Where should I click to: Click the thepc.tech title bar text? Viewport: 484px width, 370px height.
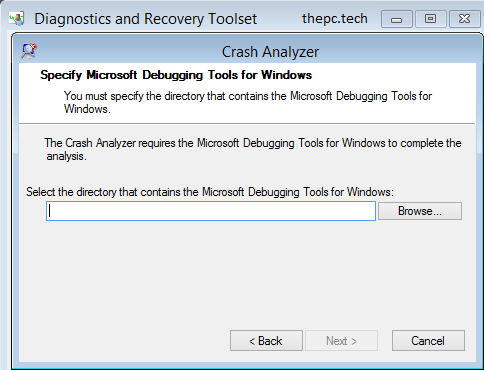(x=335, y=19)
